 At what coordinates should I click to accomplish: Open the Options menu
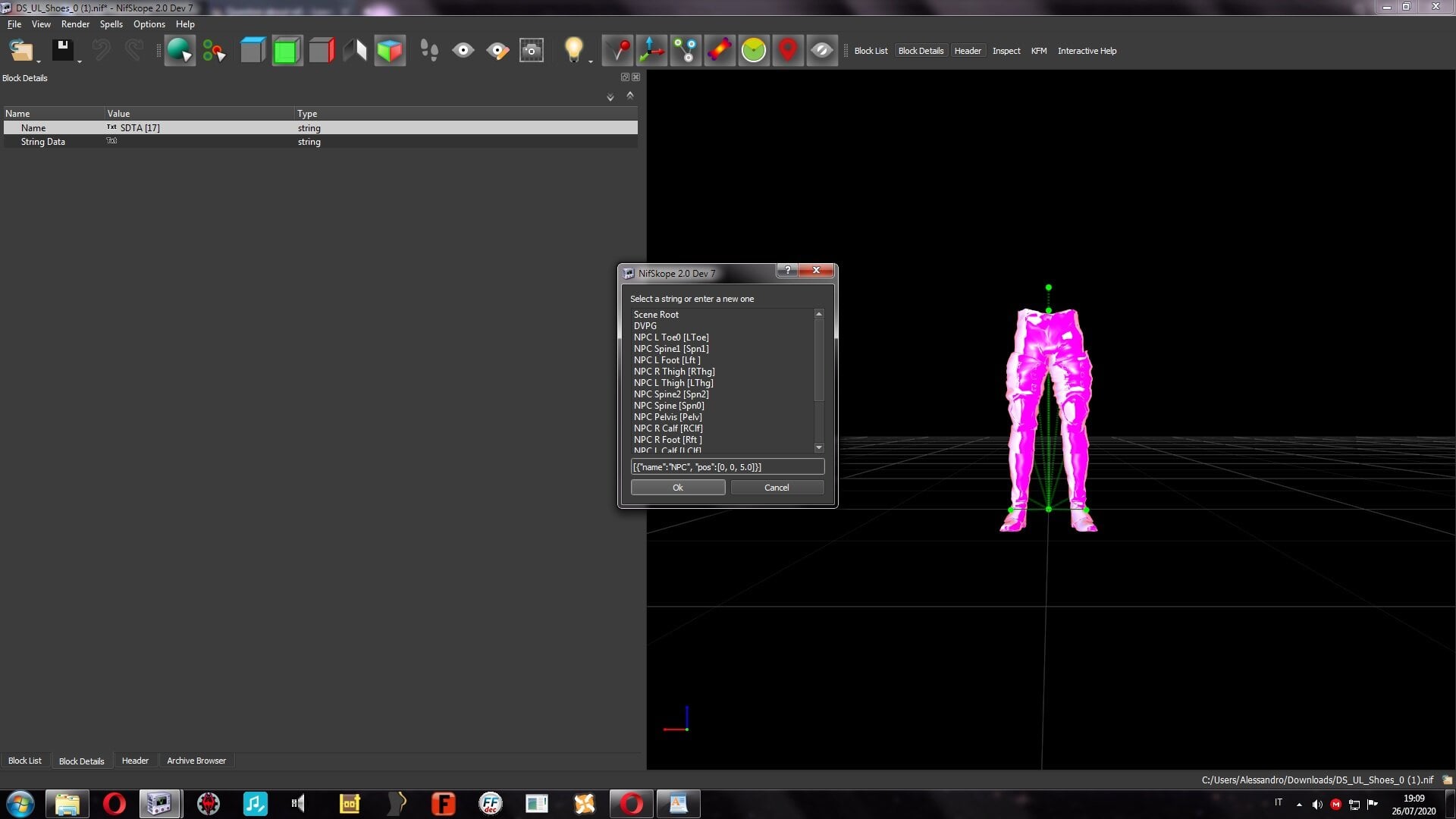[149, 24]
